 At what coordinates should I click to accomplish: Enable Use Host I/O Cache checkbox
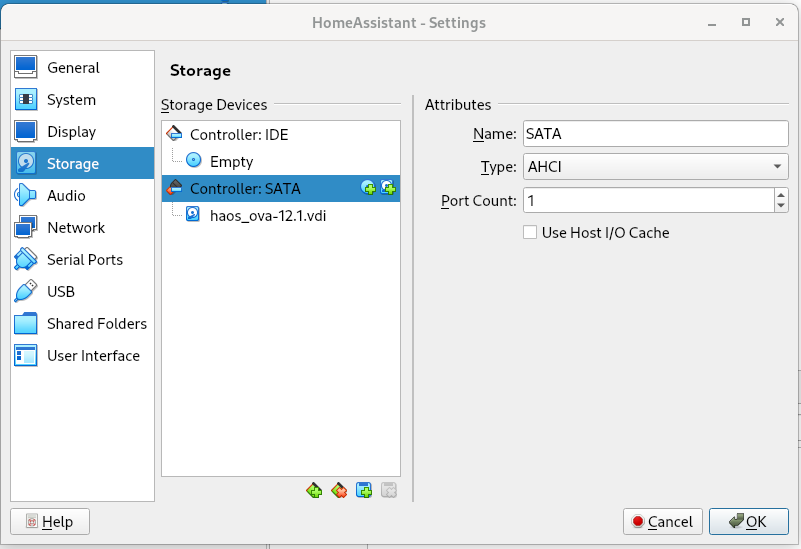point(531,233)
